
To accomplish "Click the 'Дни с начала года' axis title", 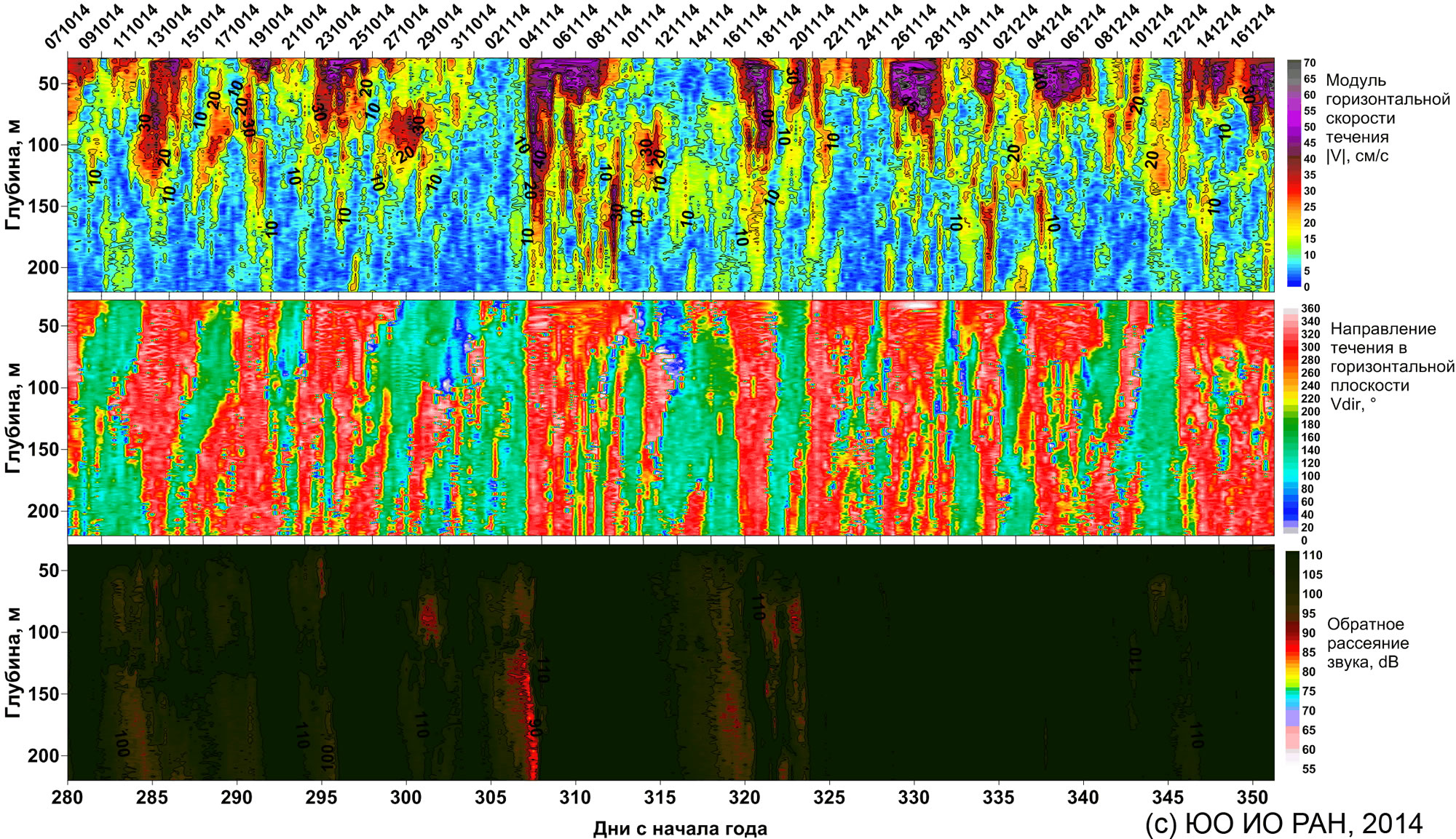I will click(680, 829).
